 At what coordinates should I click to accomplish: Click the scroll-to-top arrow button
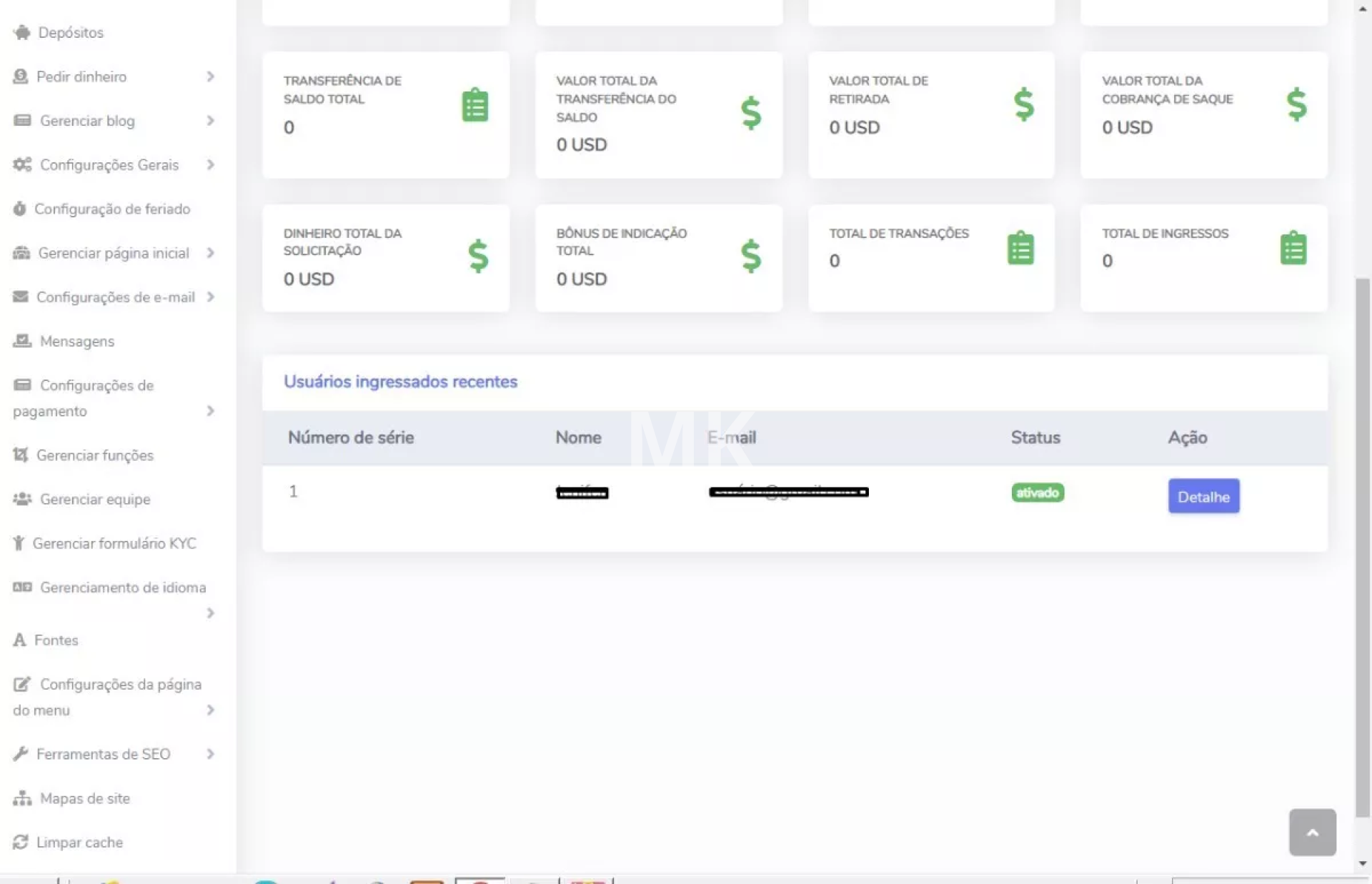point(1312,833)
